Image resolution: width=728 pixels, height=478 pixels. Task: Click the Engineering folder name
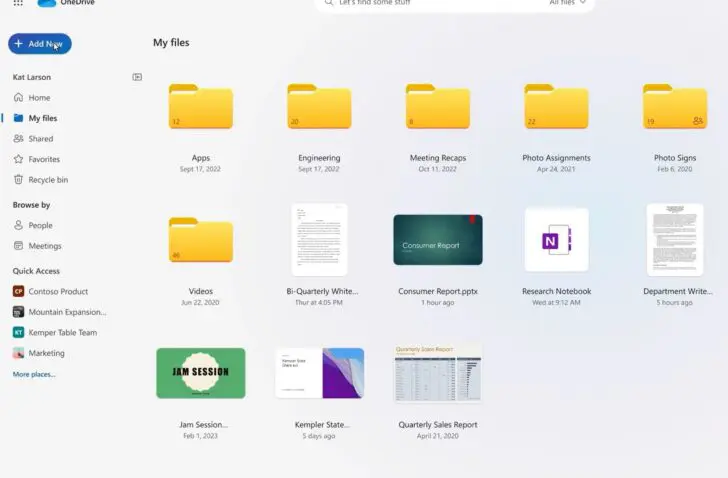click(x=319, y=158)
